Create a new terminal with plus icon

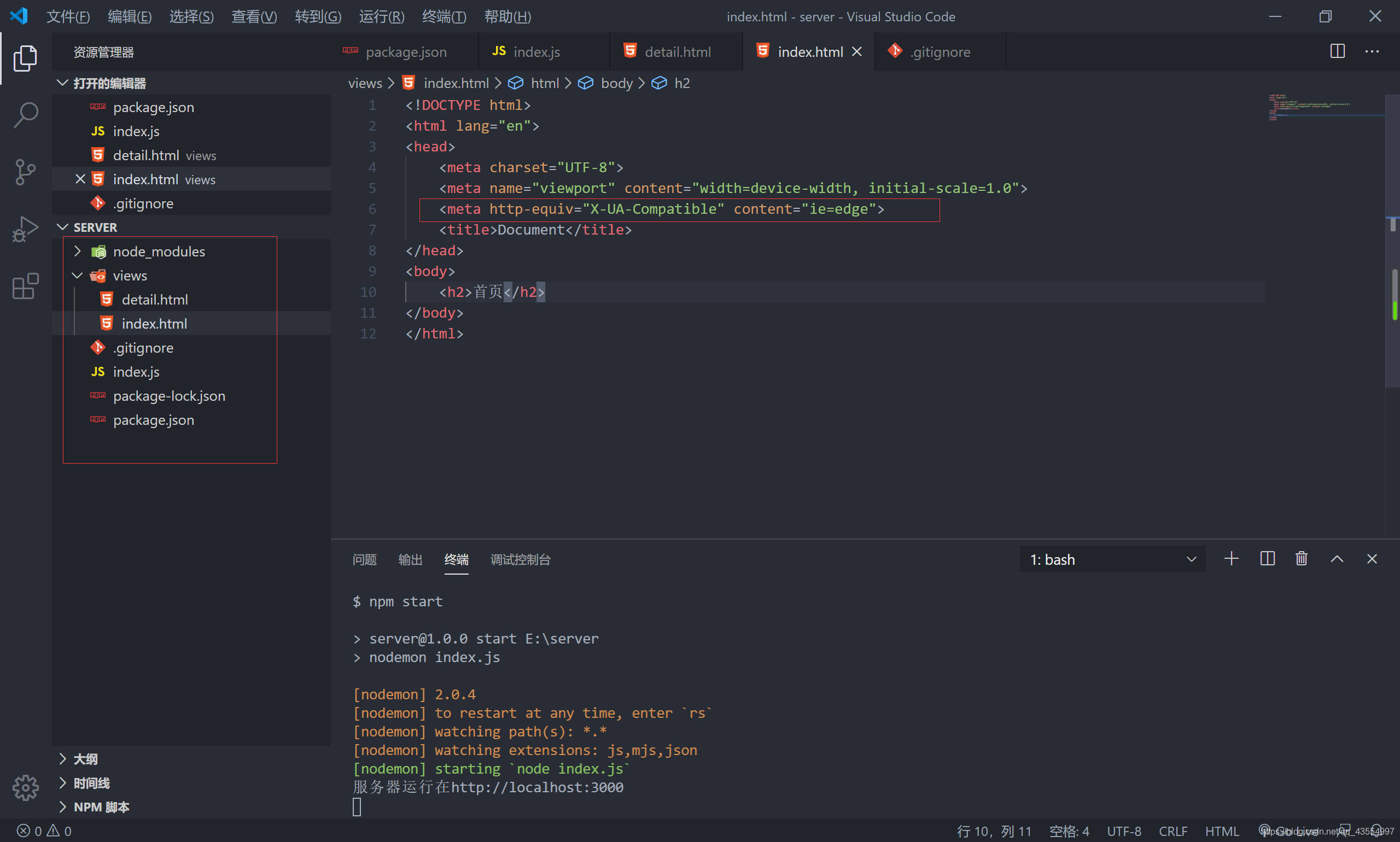[1231, 559]
